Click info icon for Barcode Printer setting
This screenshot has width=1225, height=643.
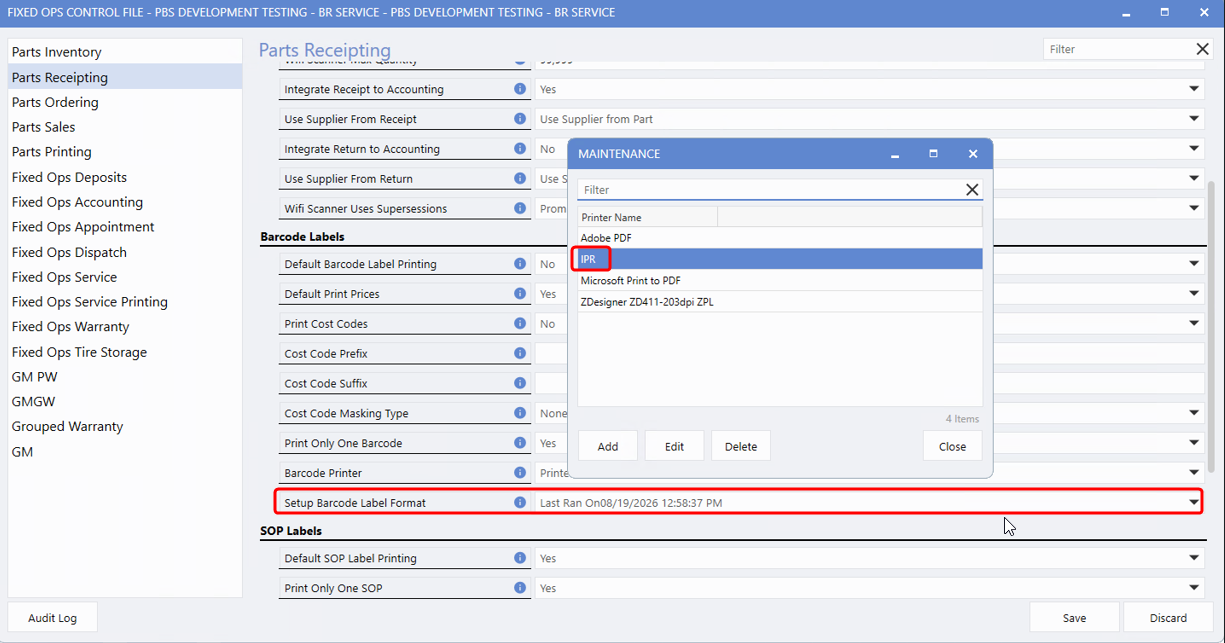520,473
